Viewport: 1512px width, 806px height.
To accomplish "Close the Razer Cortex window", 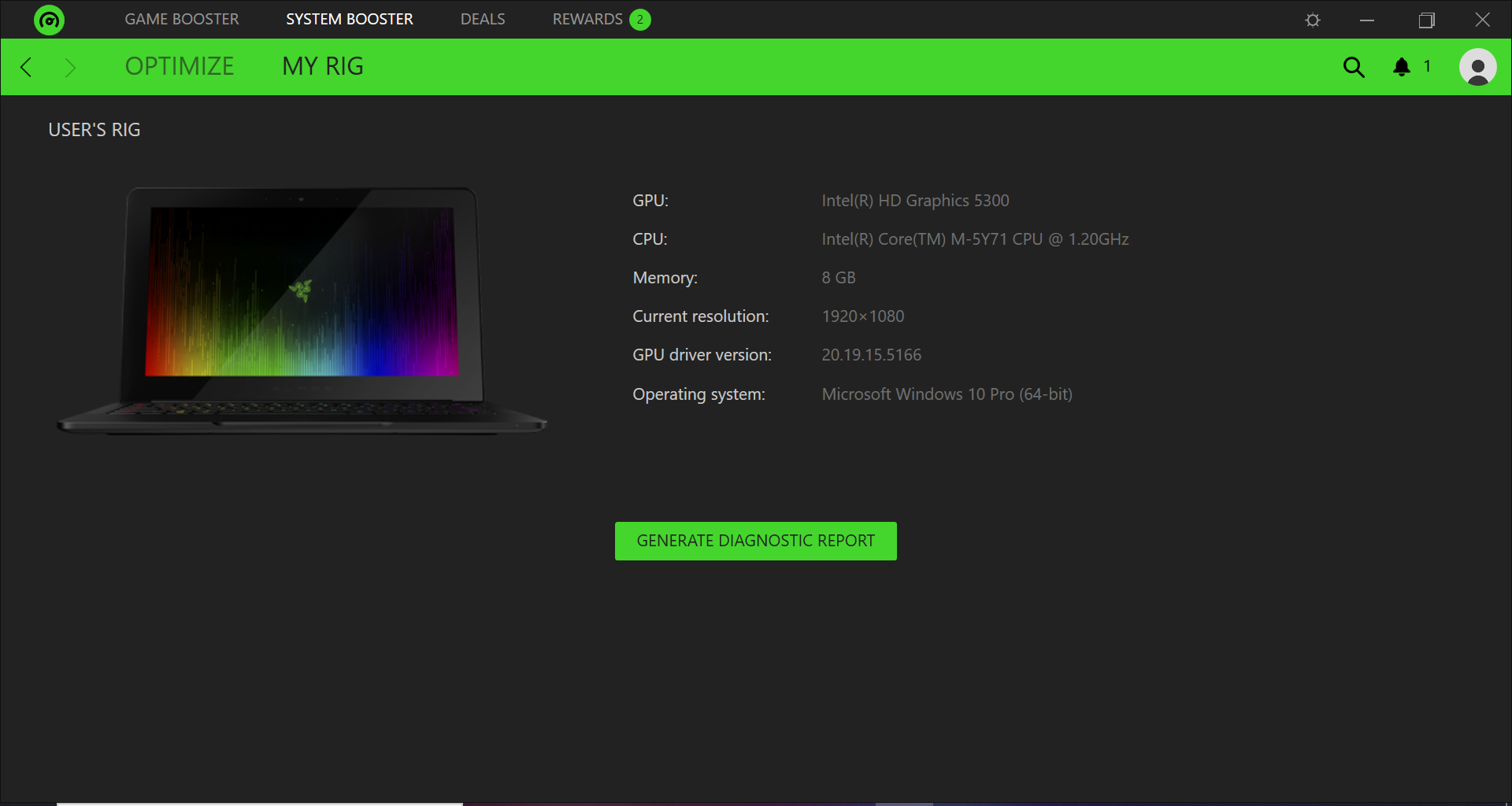I will pos(1482,20).
